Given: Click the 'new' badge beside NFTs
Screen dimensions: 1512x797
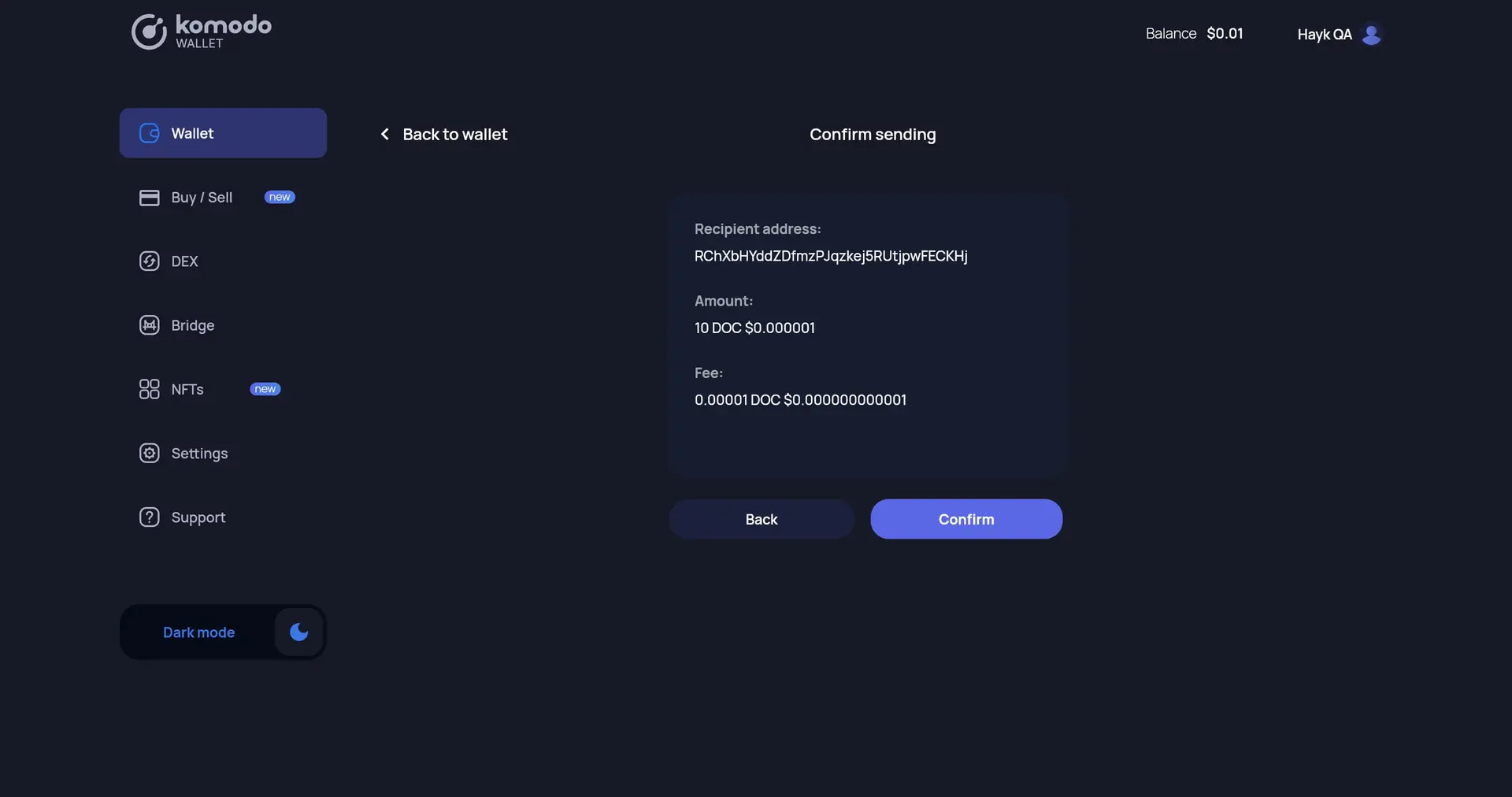Looking at the screenshot, I should (x=265, y=388).
